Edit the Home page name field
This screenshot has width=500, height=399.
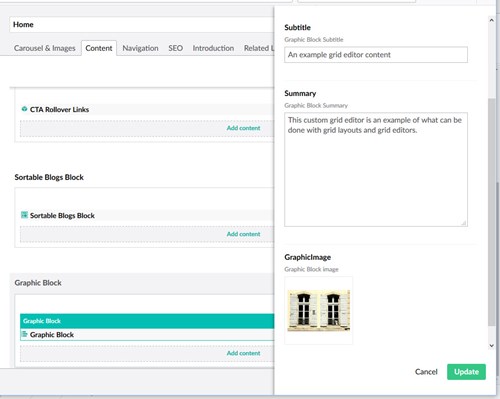(142, 25)
